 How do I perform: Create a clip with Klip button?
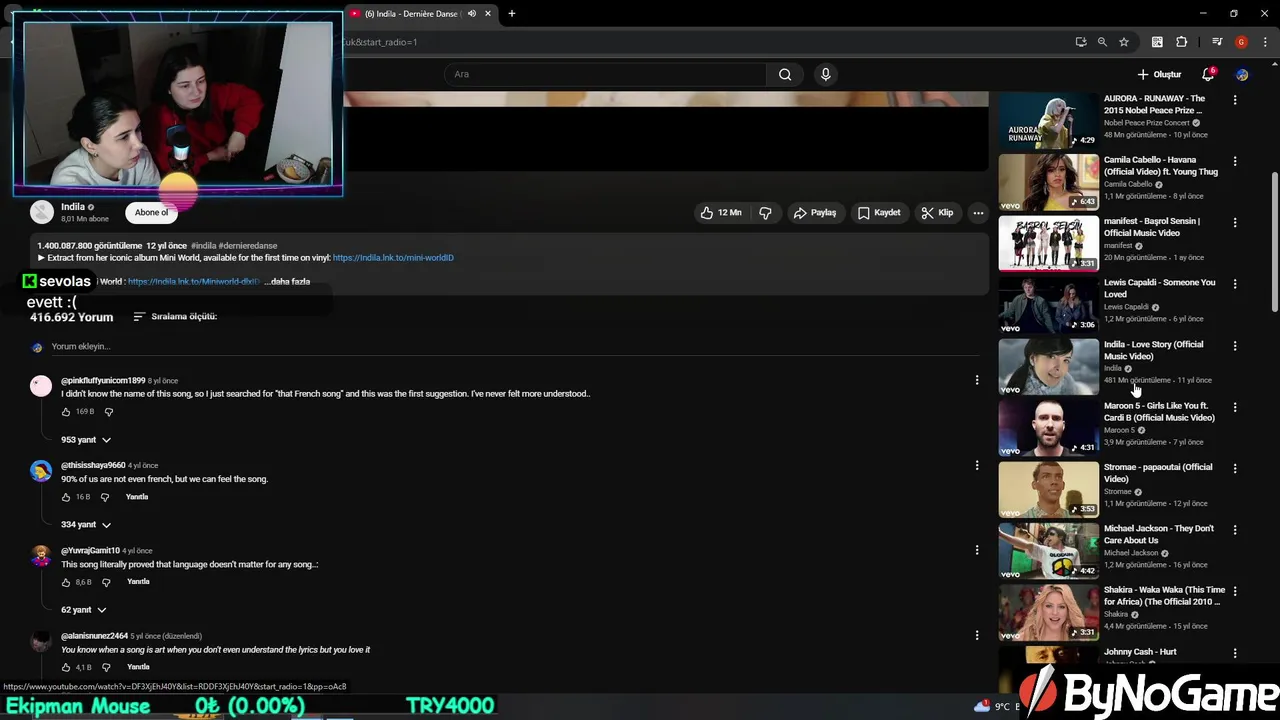[x=937, y=212]
